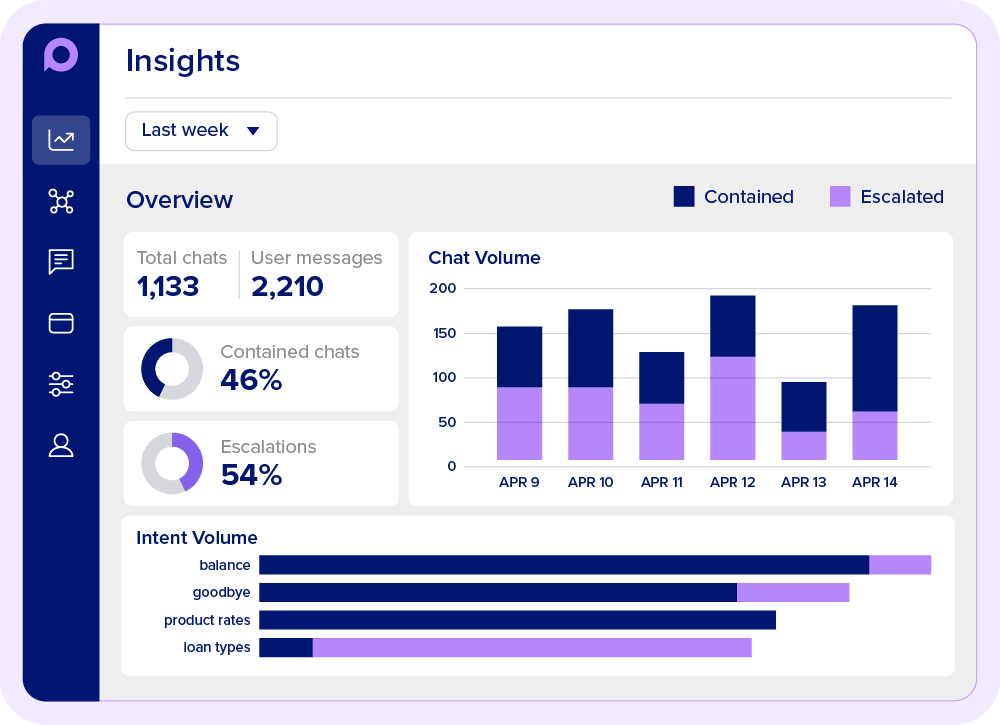
Task: Select the Intent Volume panel header
Action: (x=196, y=538)
